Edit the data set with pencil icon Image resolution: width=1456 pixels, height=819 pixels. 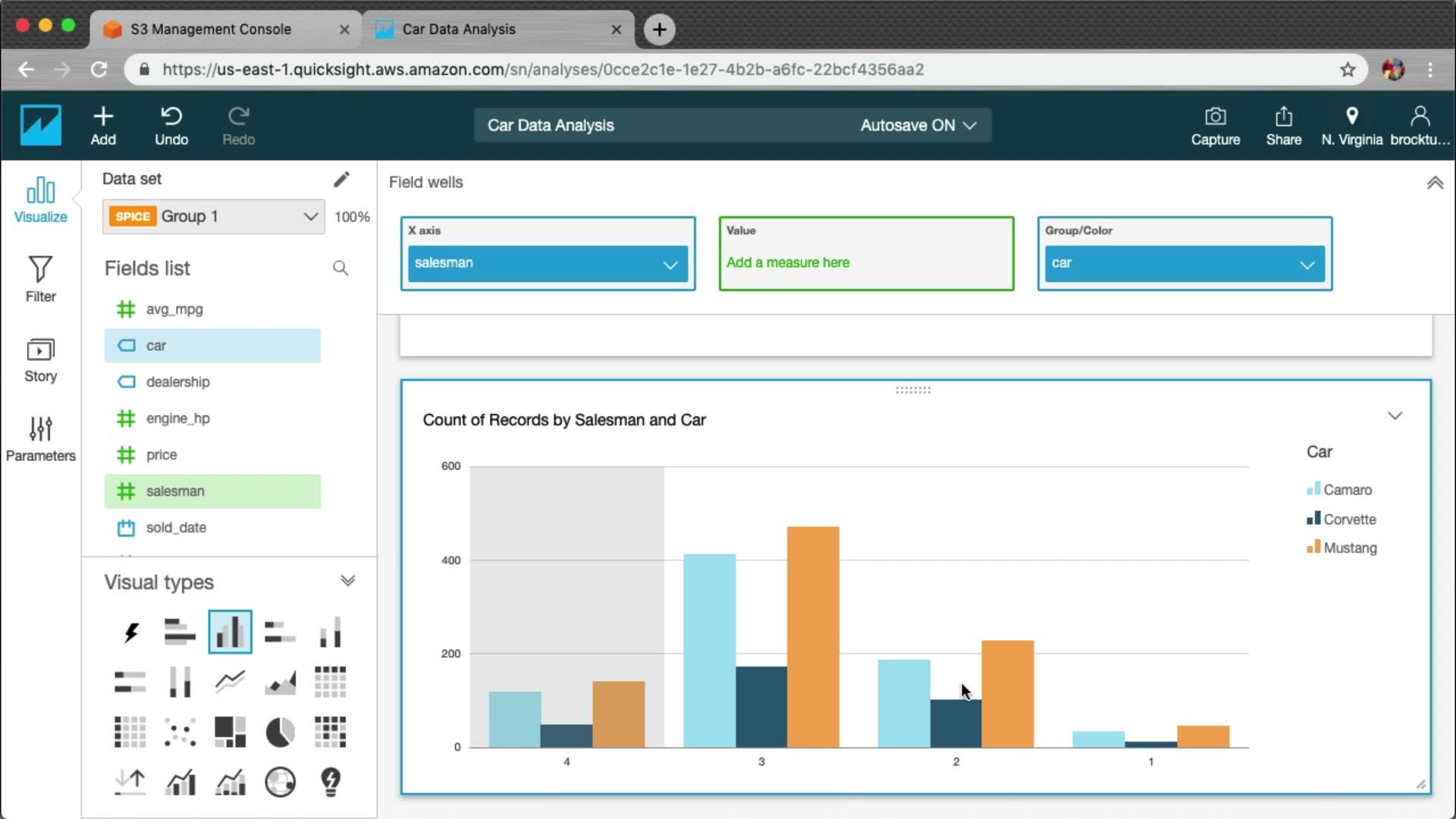[341, 179]
